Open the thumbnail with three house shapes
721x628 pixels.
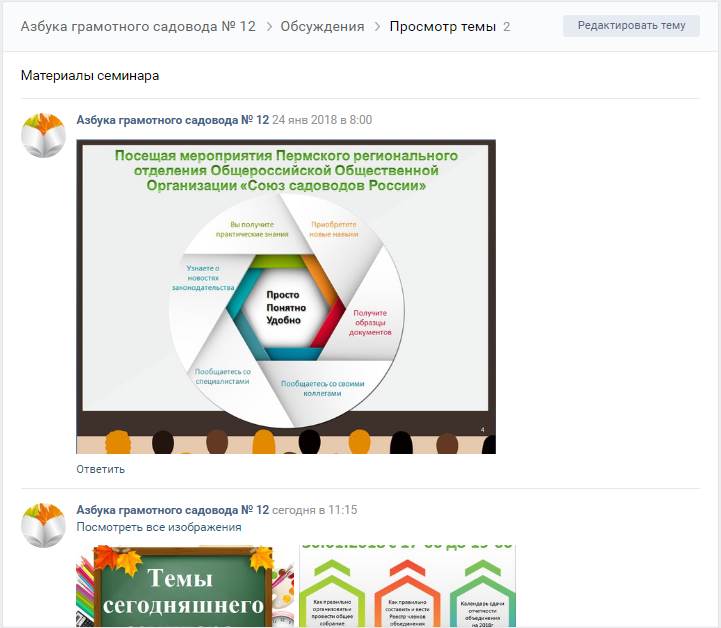pyautogui.click(x=407, y=586)
